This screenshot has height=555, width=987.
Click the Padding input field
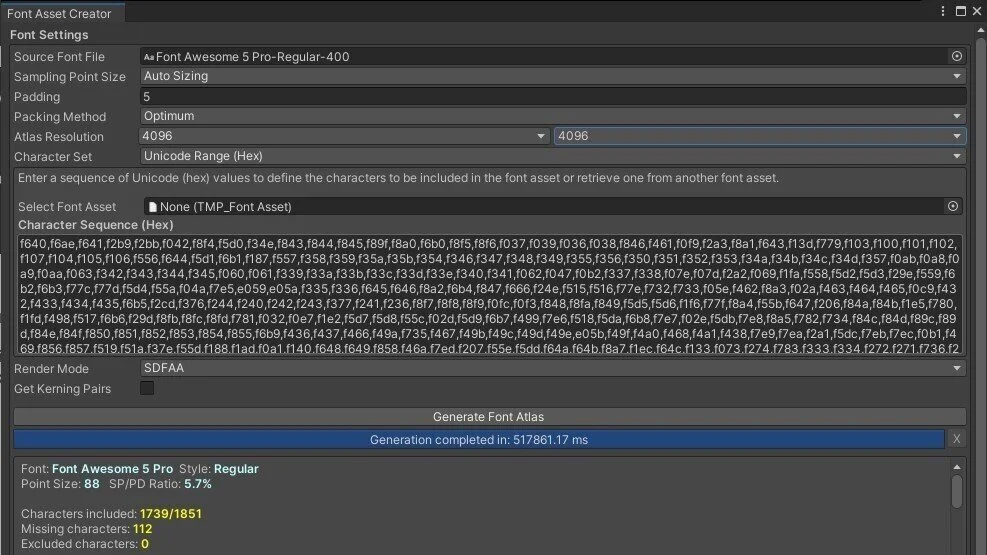click(x=553, y=96)
